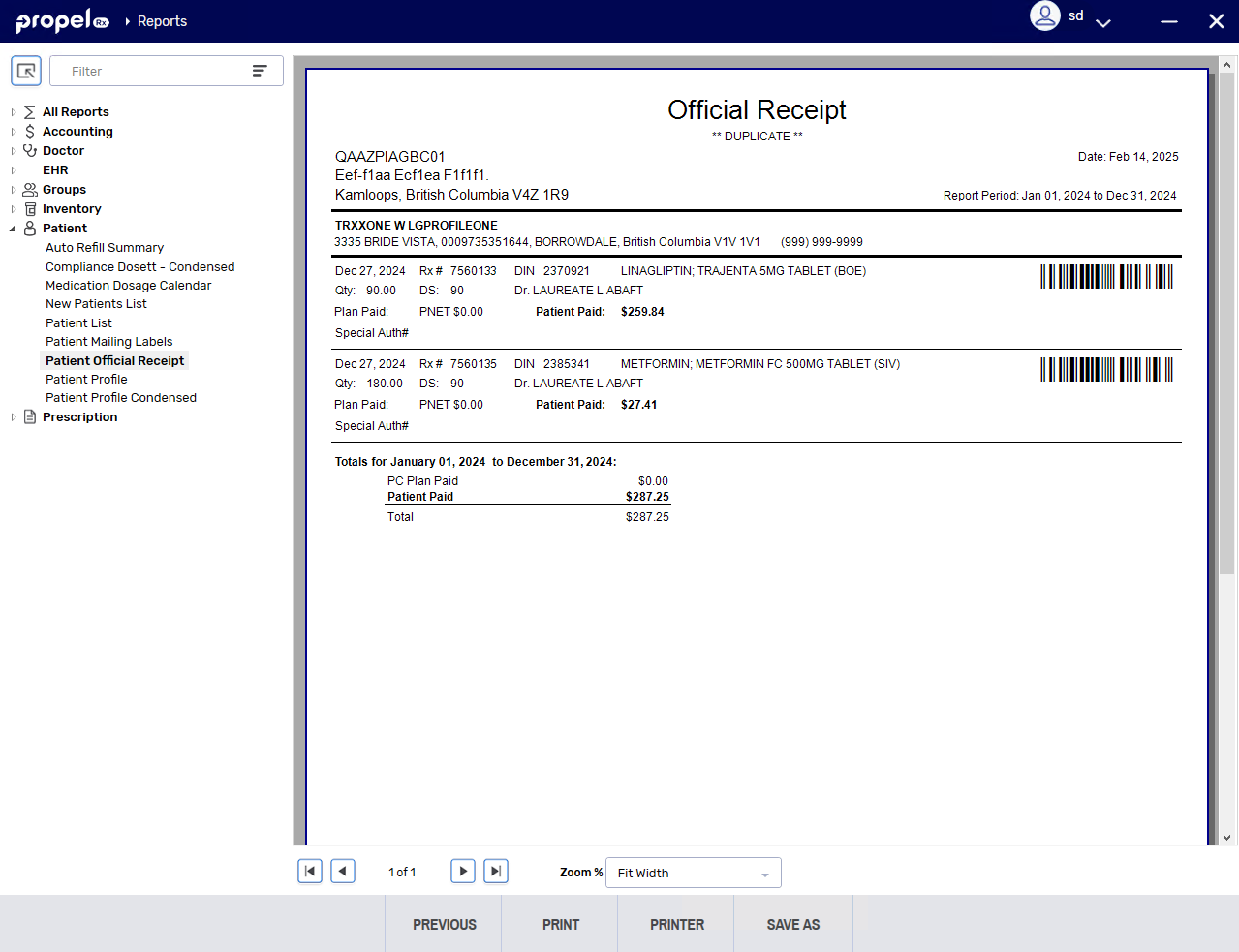Viewport: 1239px width, 952px height.
Task: Click barcode for Rx 7560135
Action: 1106,370
